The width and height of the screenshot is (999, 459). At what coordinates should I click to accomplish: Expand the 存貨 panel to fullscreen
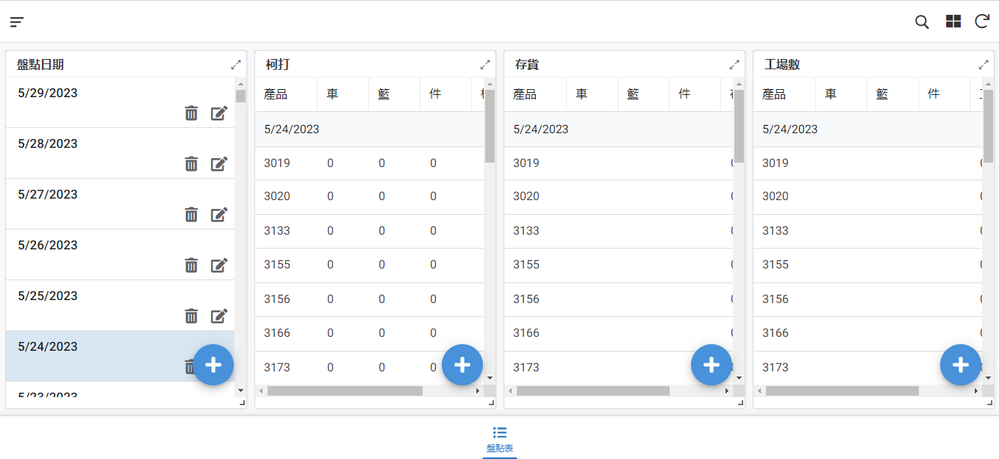pos(734,64)
